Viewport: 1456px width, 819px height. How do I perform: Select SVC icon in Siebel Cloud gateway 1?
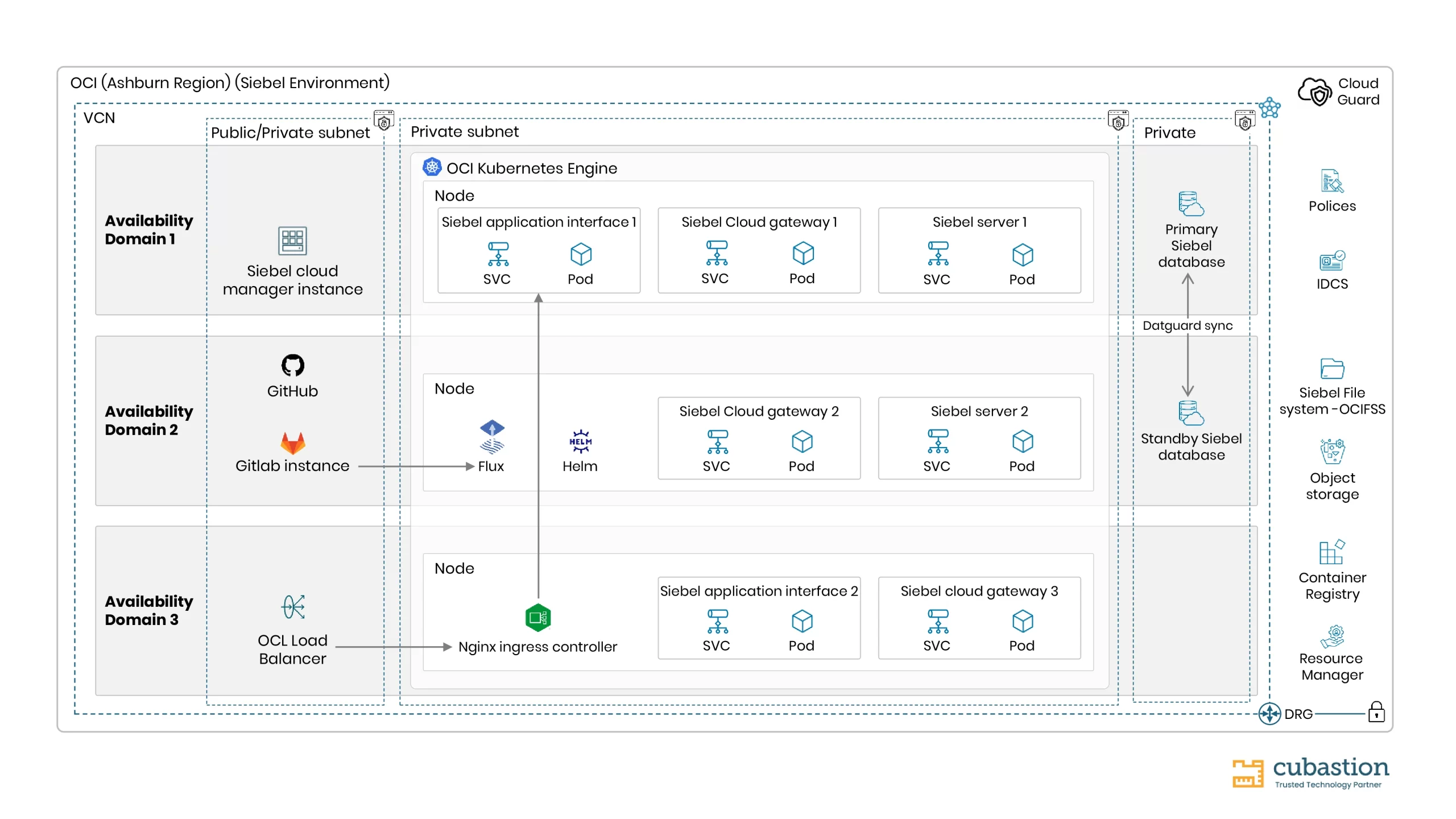click(716, 253)
